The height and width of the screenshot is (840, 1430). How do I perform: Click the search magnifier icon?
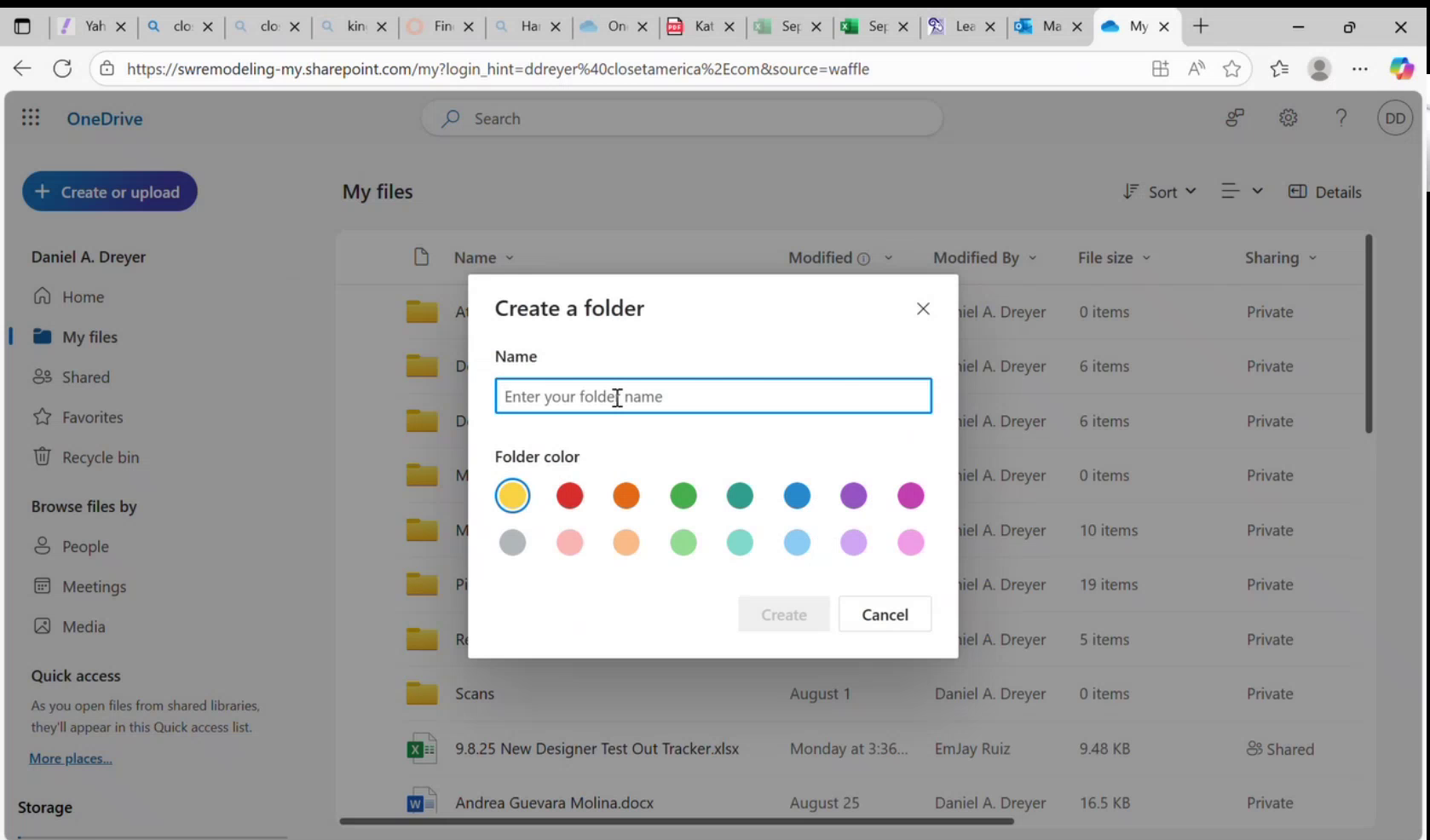pyautogui.click(x=450, y=118)
